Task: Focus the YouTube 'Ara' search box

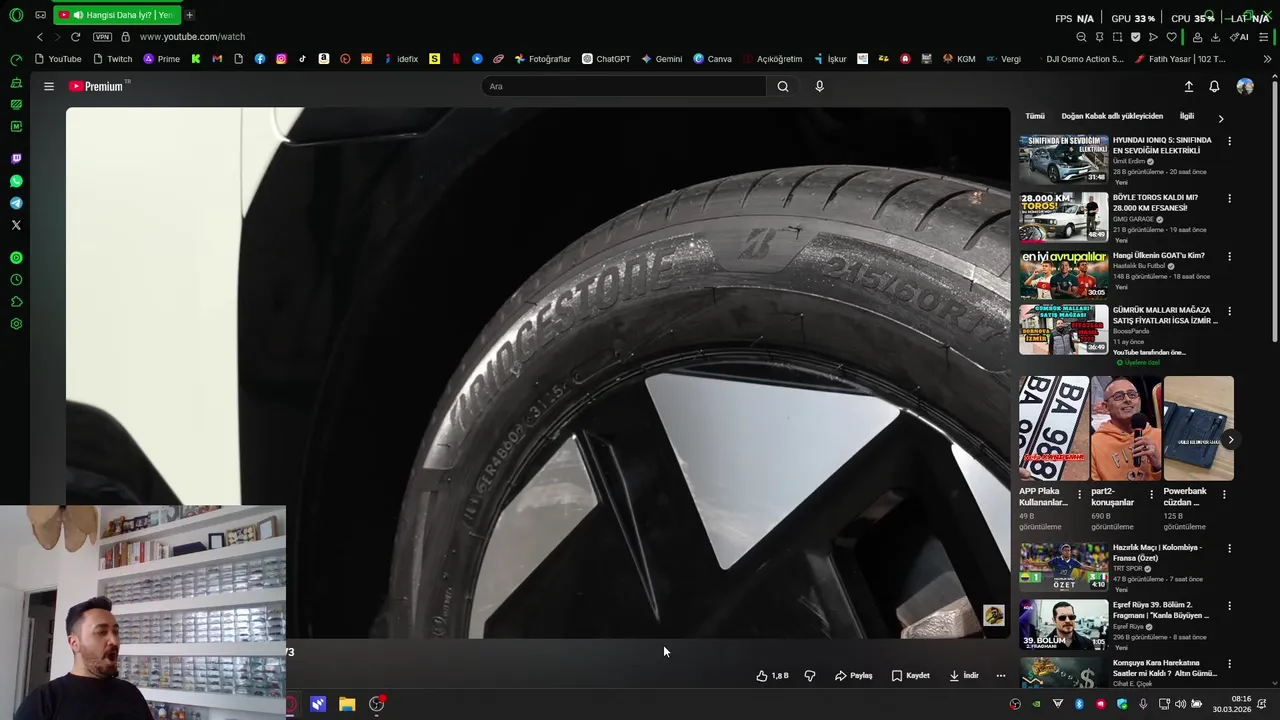Action: click(625, 86)
